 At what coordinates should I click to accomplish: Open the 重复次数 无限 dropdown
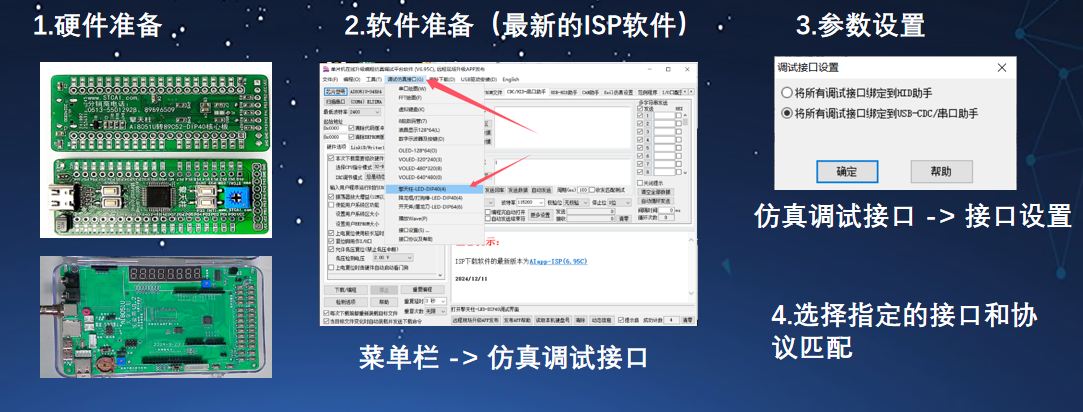[435, 311]
